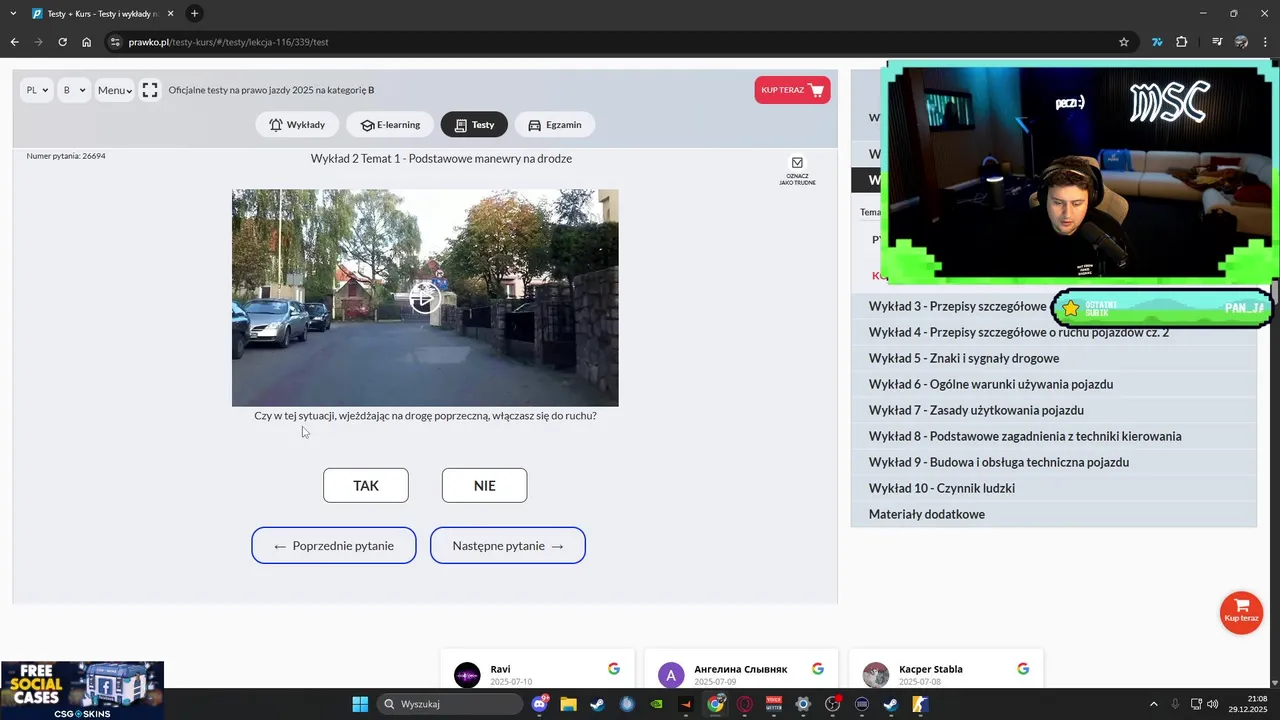The width and height of the screenshot is (1280, 720).
Task: Open the browser extensions puzzle icon
Action: (1182, 42)
